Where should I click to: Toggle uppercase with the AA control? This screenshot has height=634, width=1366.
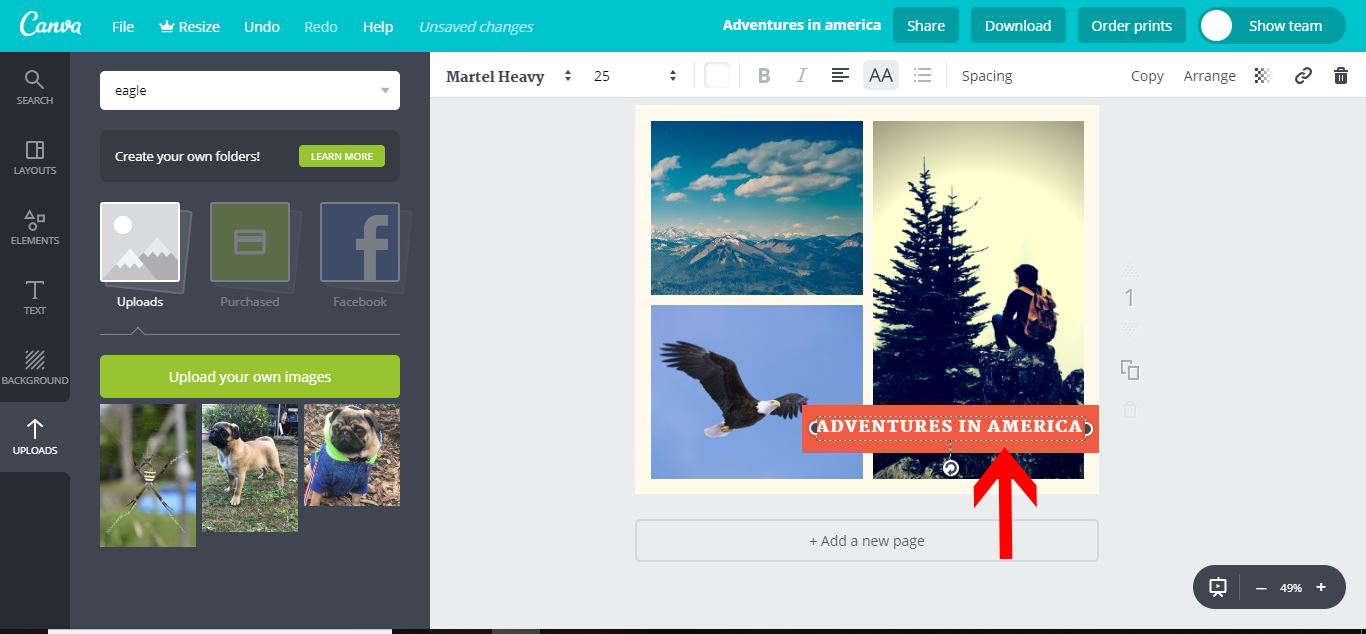[880, 75]
